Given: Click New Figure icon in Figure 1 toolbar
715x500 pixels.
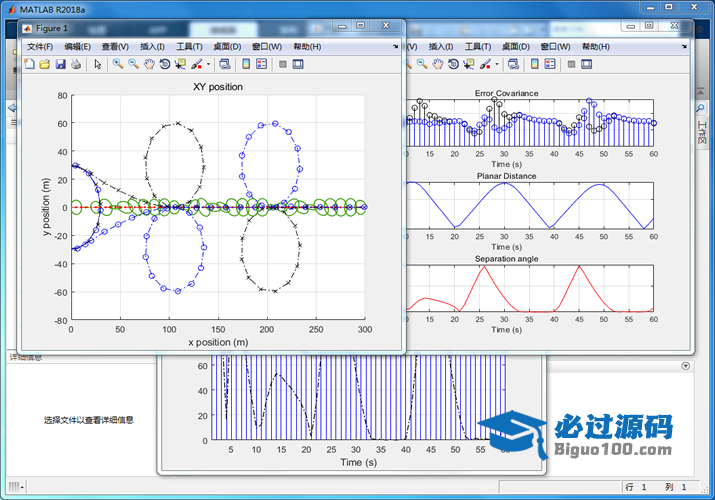Looking at the screenshot, I should click(29, 64).
